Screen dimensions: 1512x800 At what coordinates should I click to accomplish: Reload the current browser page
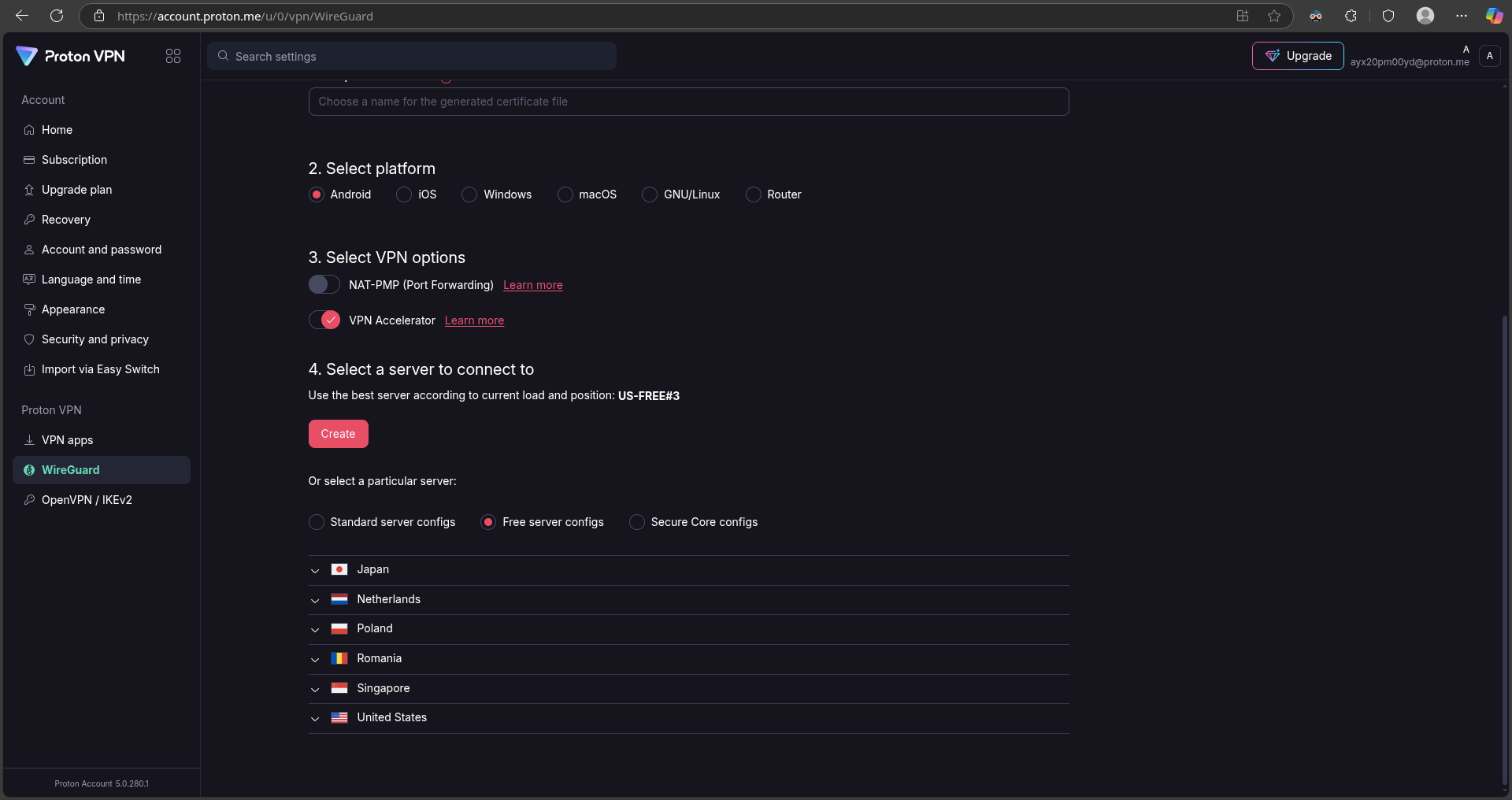pyautogui.click(x=57, y=16)
